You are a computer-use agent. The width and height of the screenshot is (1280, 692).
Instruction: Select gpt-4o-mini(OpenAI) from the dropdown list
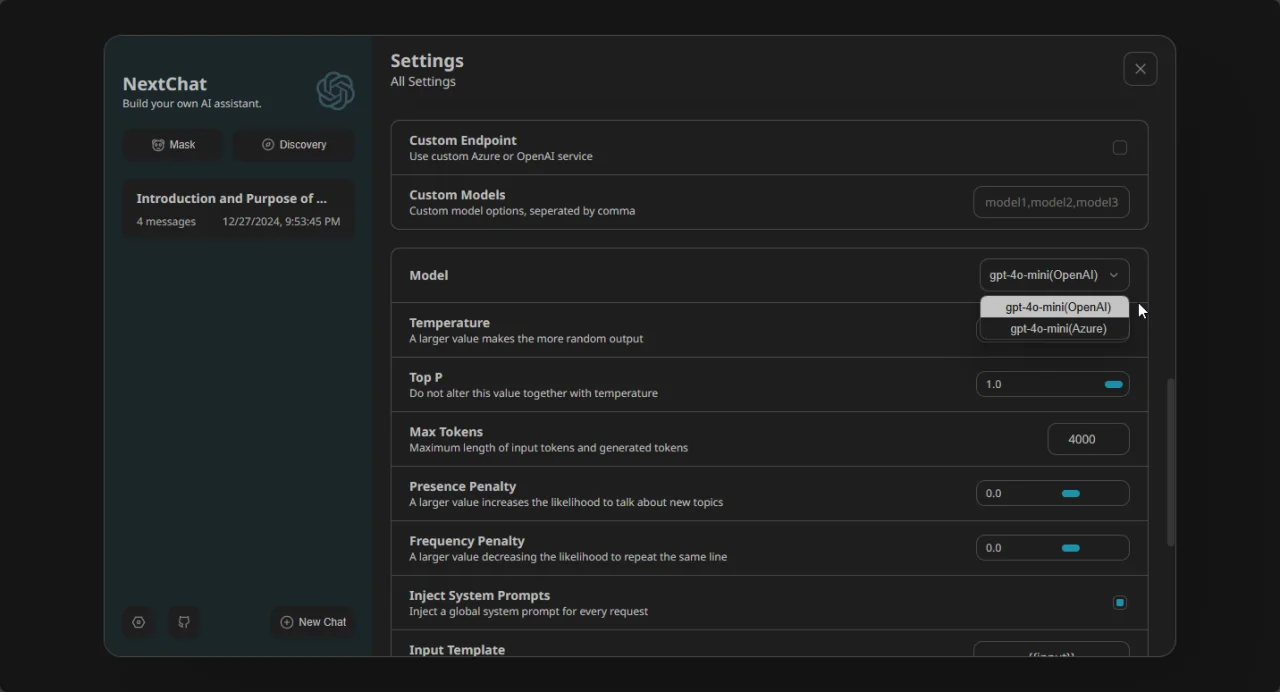[x=1055, y=307]
